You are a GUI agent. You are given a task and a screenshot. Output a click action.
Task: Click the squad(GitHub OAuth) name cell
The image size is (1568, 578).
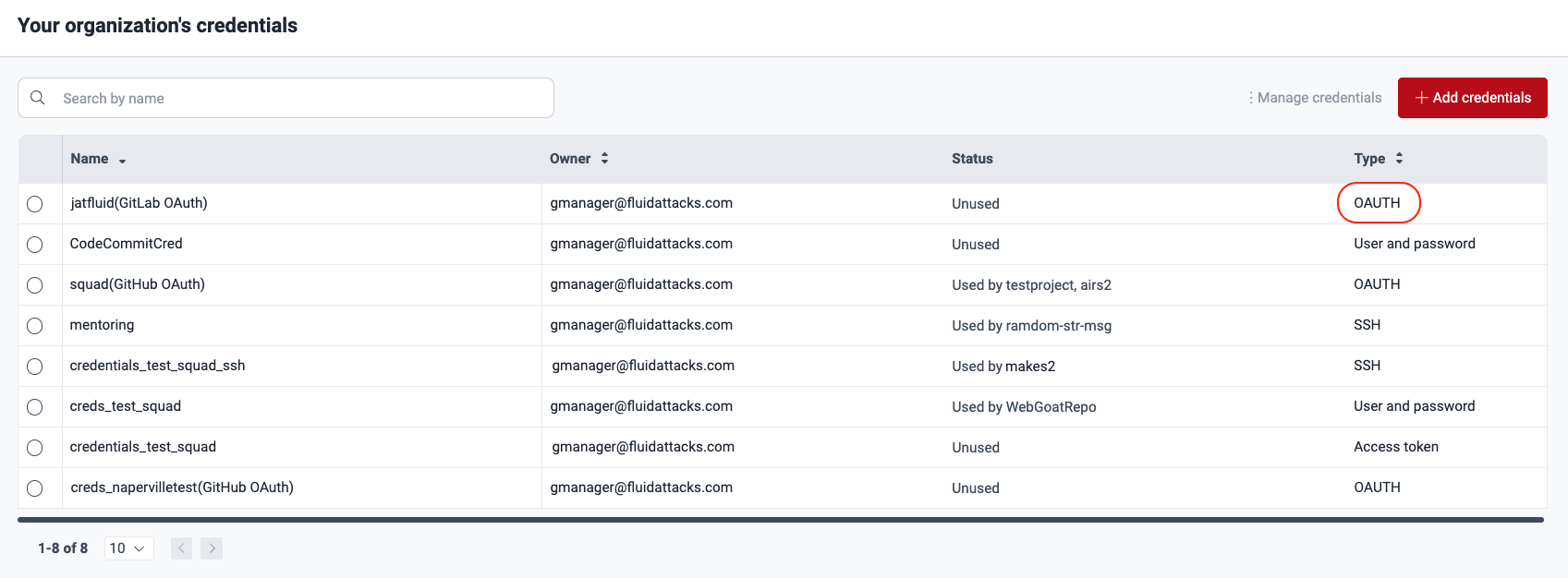(x=138, y=284)
